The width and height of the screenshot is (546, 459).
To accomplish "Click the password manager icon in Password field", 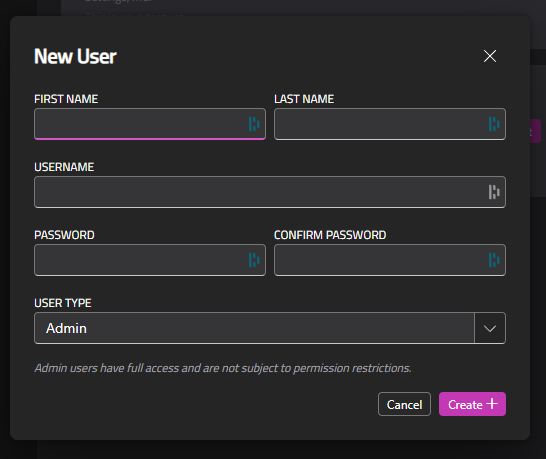I will [x=254, y=260].
